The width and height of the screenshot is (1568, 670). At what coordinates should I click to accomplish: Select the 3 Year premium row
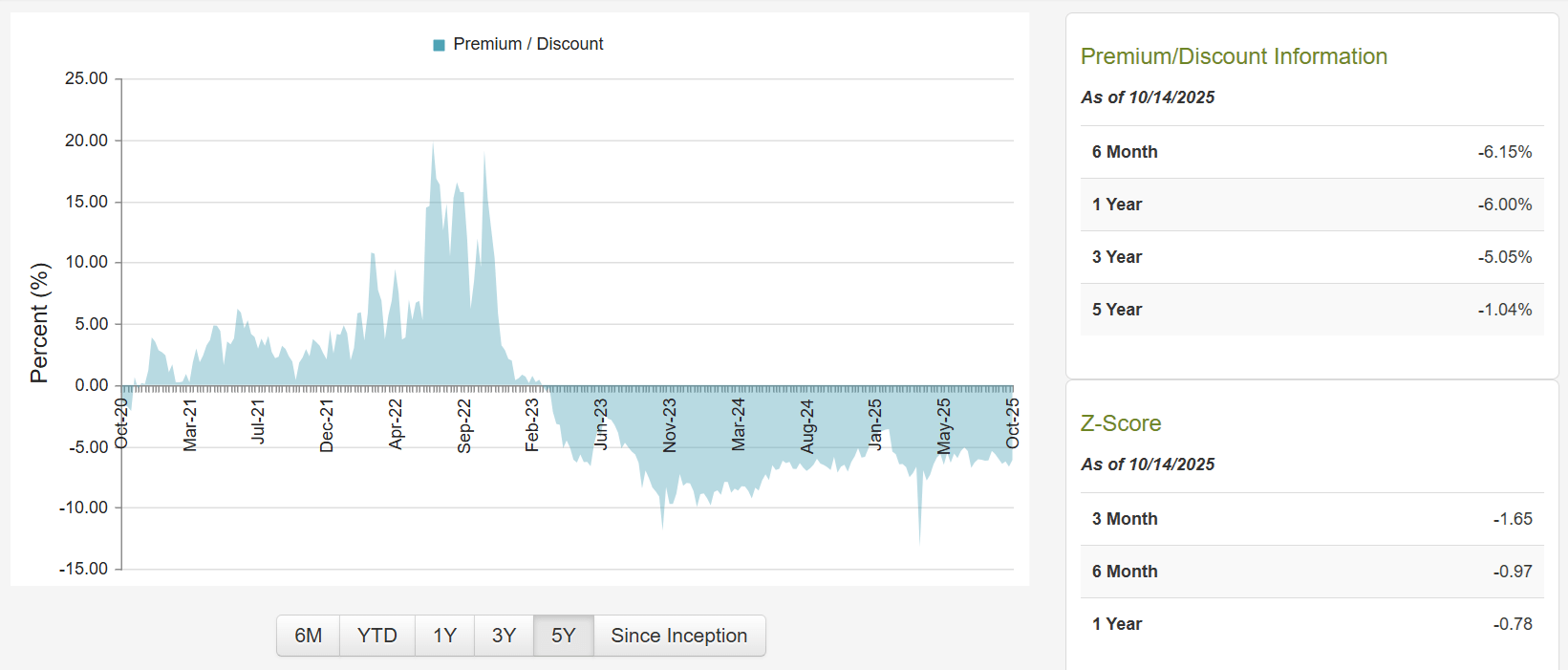point(1312,256)
